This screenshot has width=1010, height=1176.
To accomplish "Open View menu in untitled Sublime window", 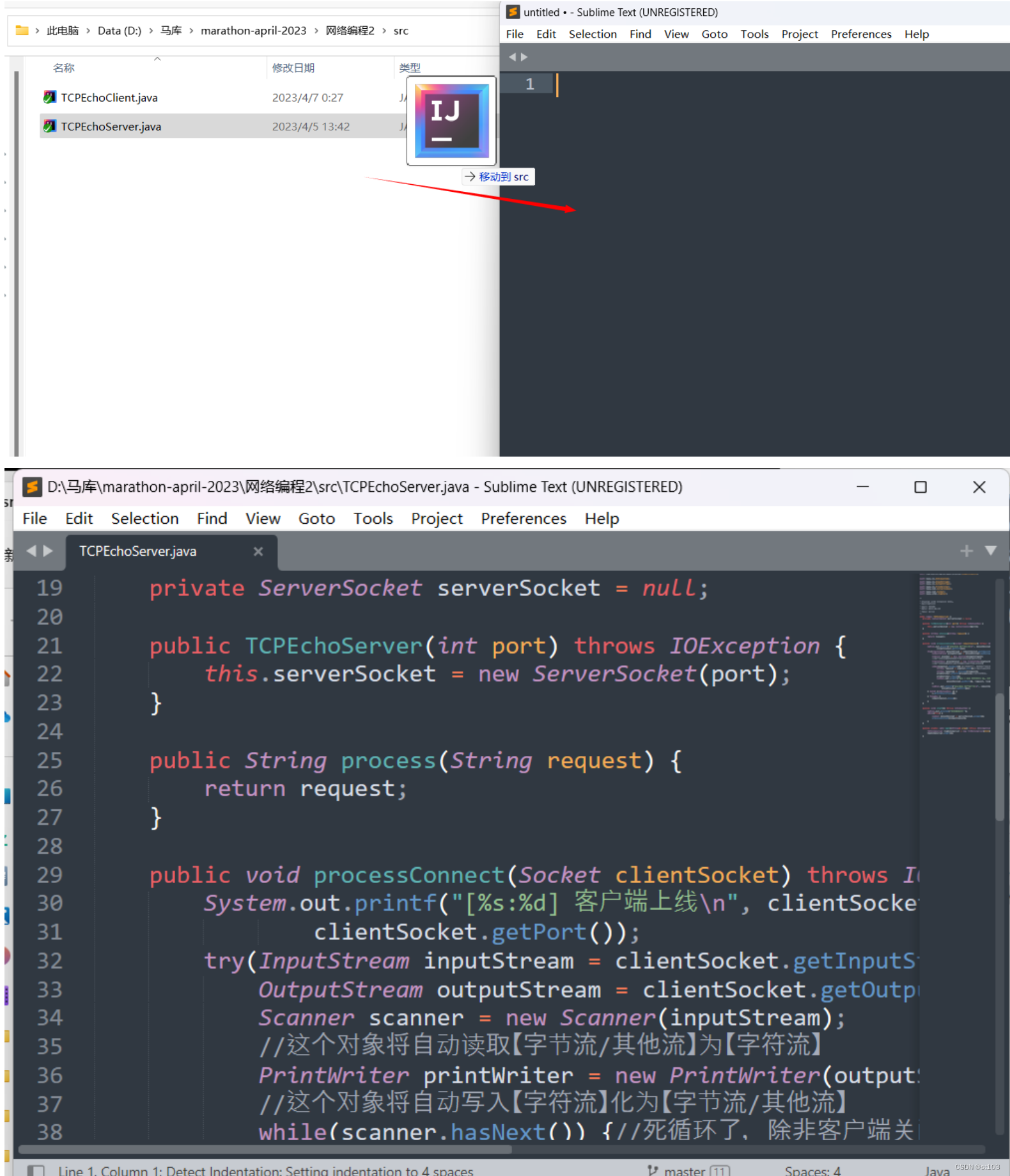I will tap(676, 34).
